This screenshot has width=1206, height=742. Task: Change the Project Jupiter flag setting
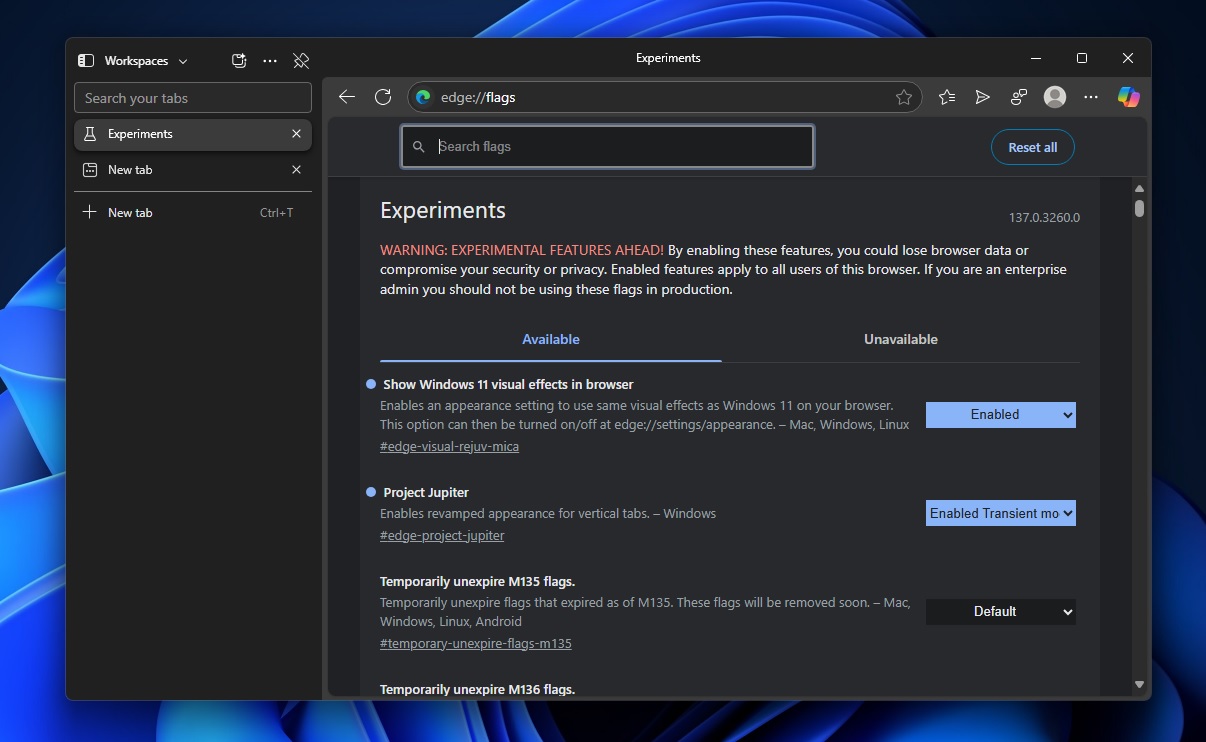coord(1000,513)
